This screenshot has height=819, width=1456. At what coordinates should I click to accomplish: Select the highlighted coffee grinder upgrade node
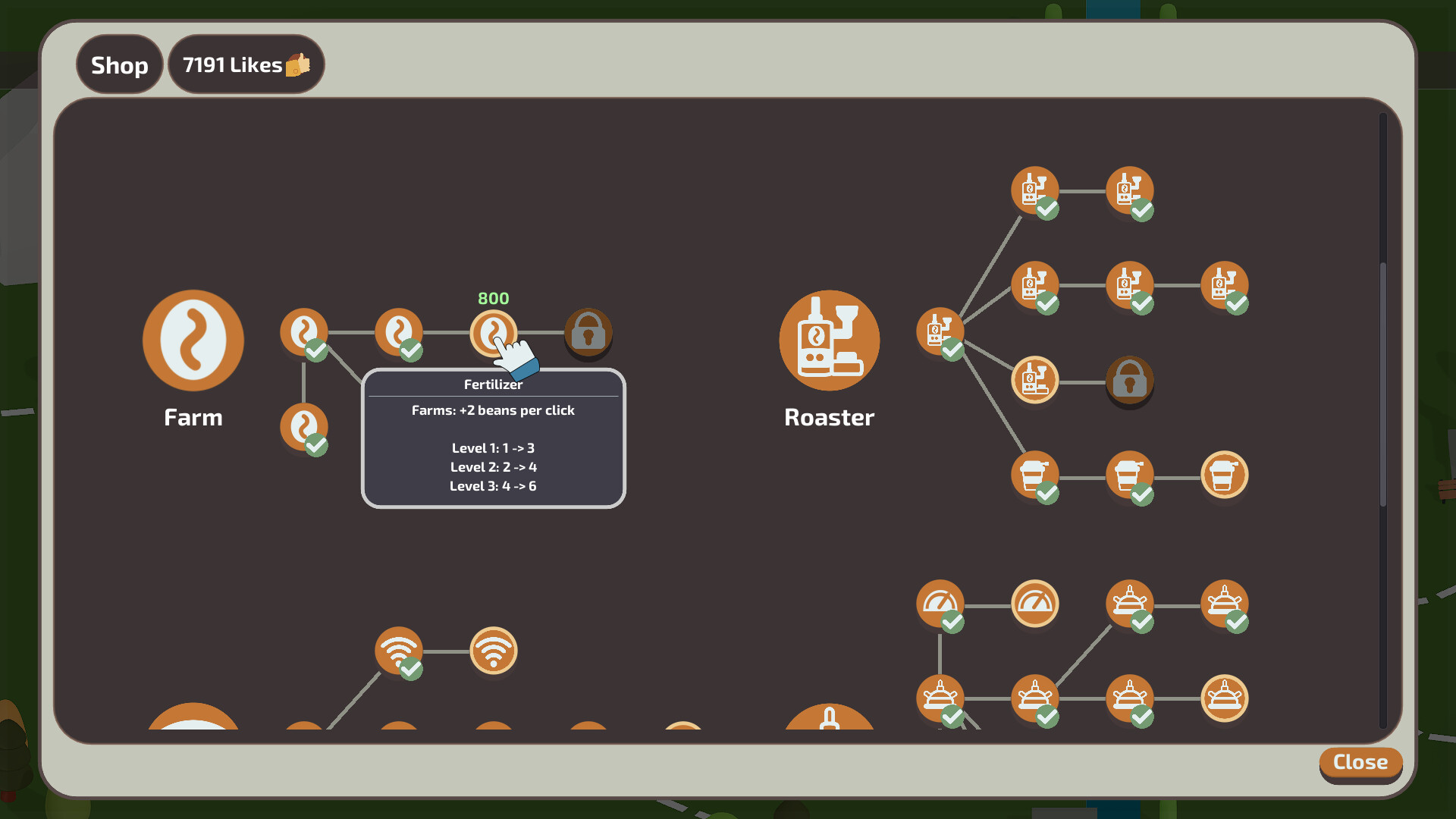1034,381
